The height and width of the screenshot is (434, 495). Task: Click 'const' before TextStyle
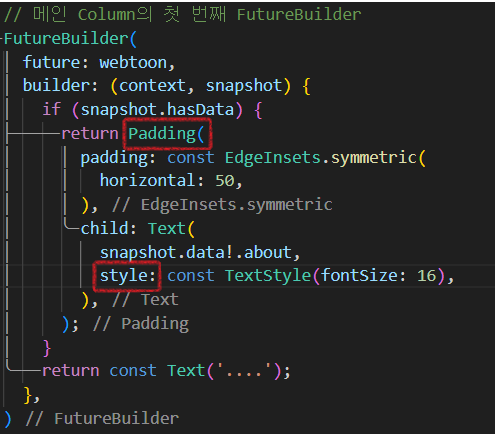coord(191,276)
